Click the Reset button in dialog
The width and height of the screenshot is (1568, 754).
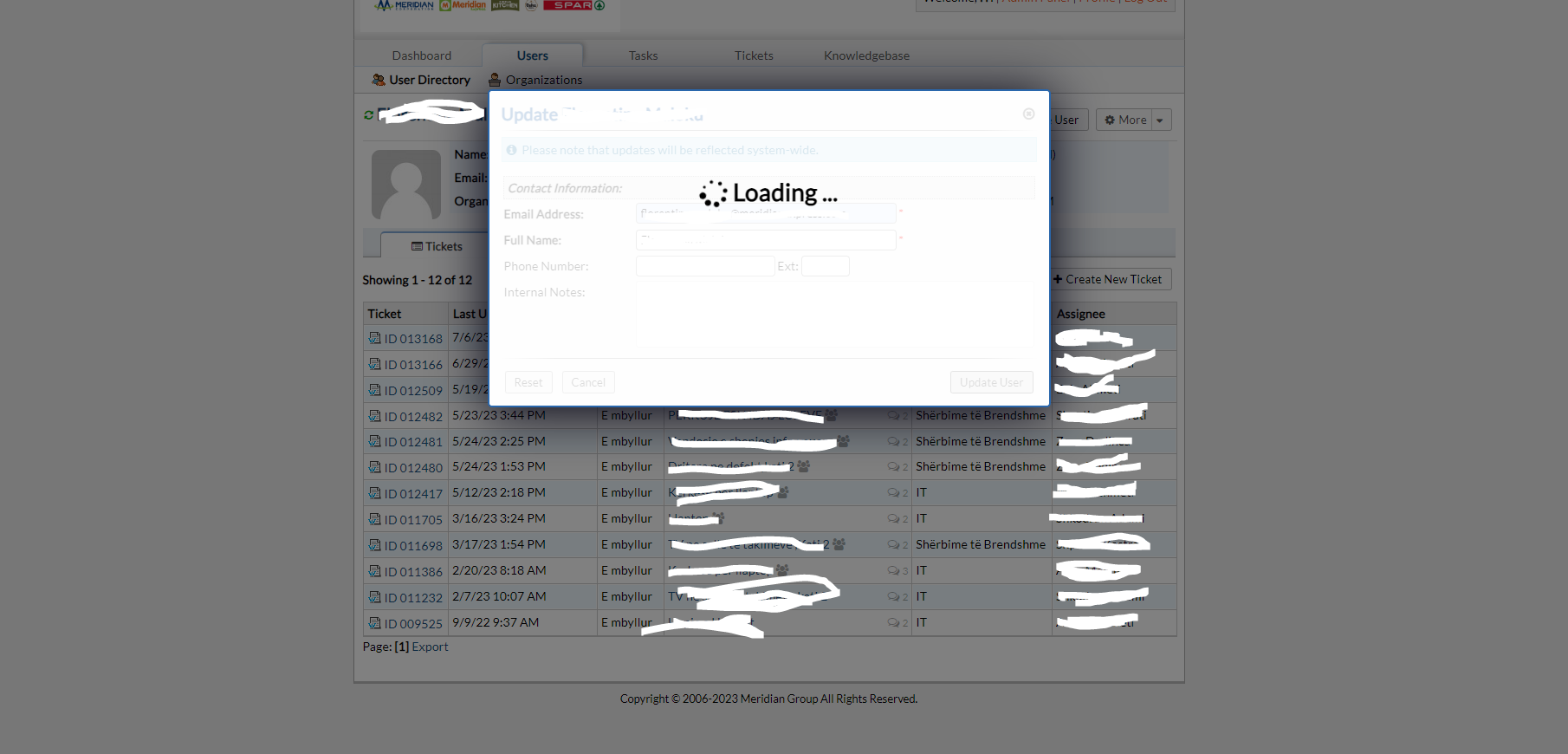point(528,382)
